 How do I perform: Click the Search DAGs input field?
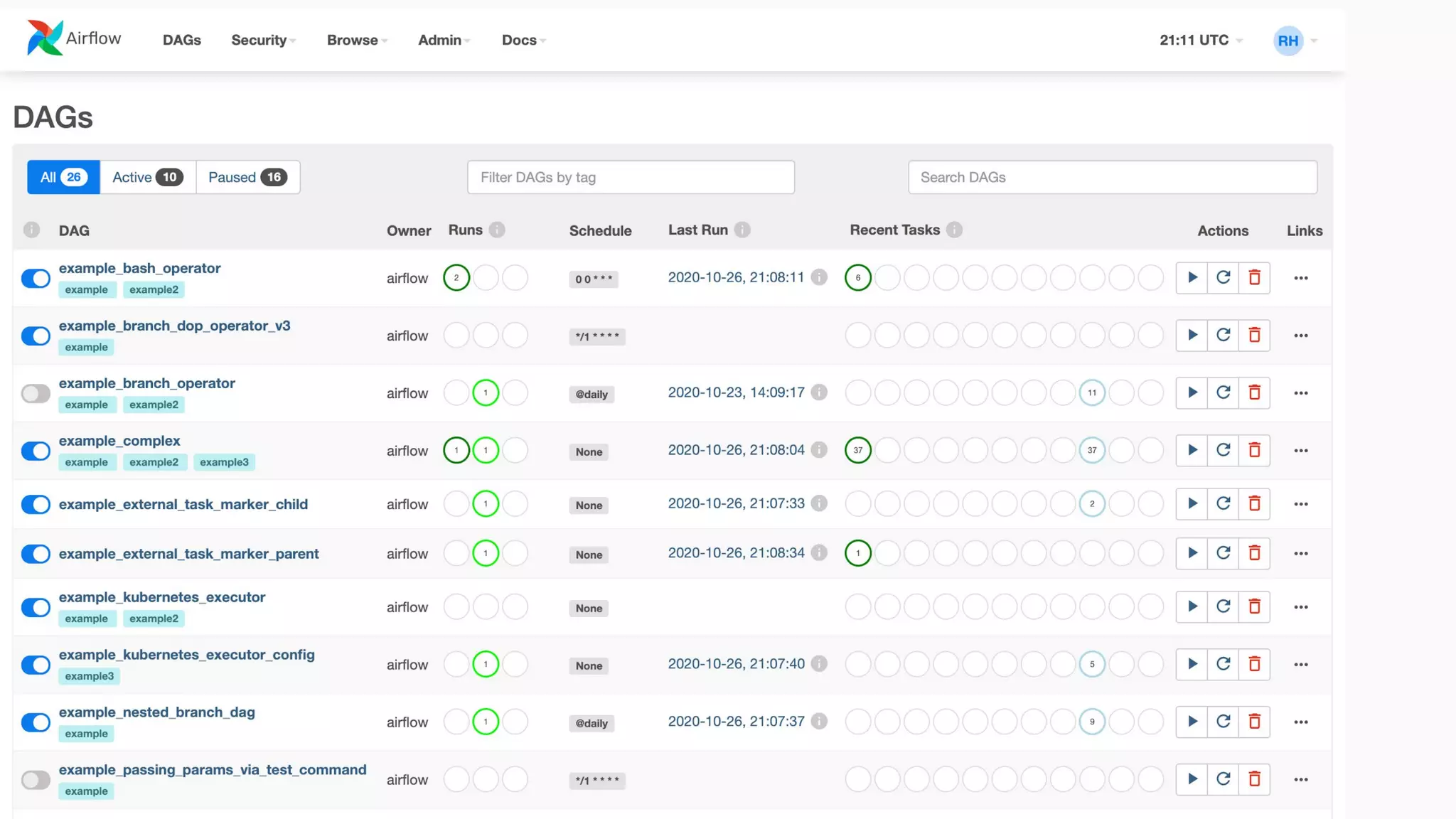(x=1112, y=178)
